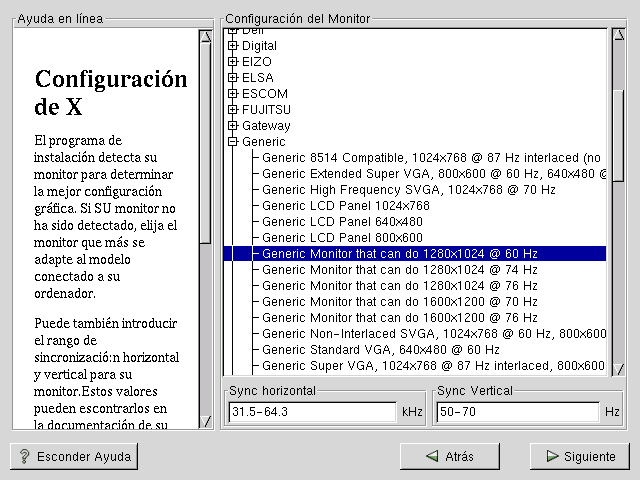
Task: Expand the ELSA monitor group
Action: [x=233, y=78]
